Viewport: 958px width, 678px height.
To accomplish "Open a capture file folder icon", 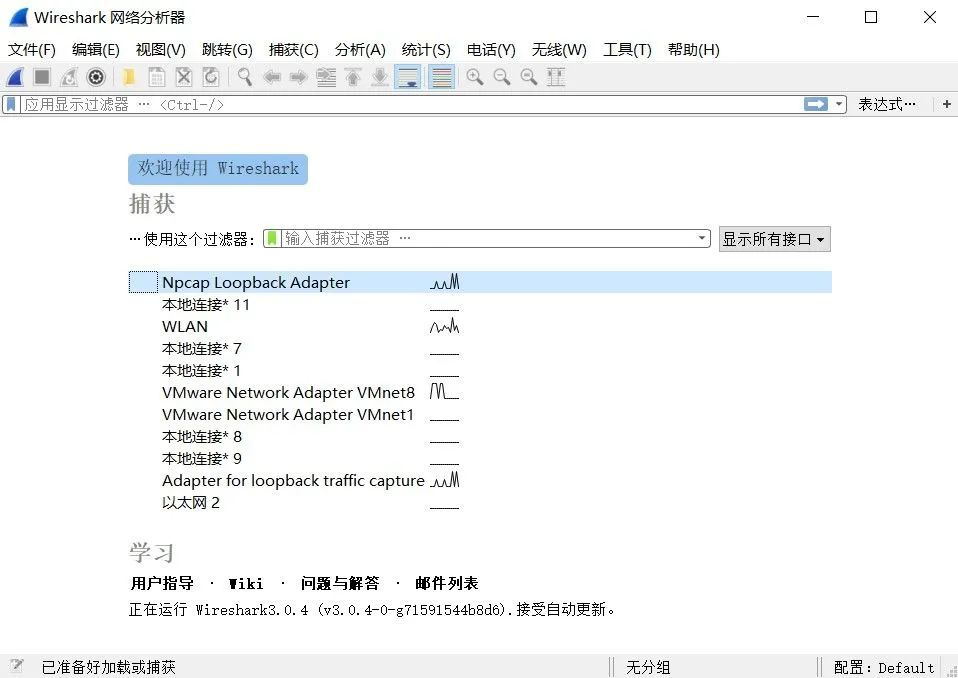I will click(128, 77).
